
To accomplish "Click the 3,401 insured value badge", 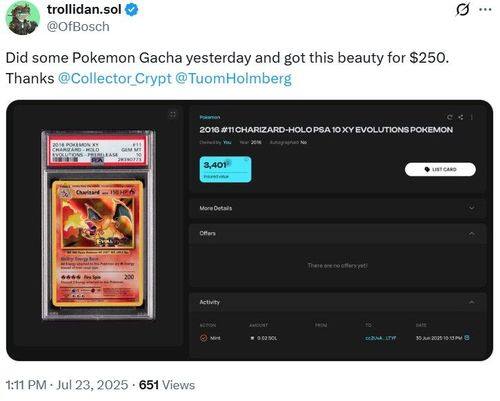I will pos(225,169).
